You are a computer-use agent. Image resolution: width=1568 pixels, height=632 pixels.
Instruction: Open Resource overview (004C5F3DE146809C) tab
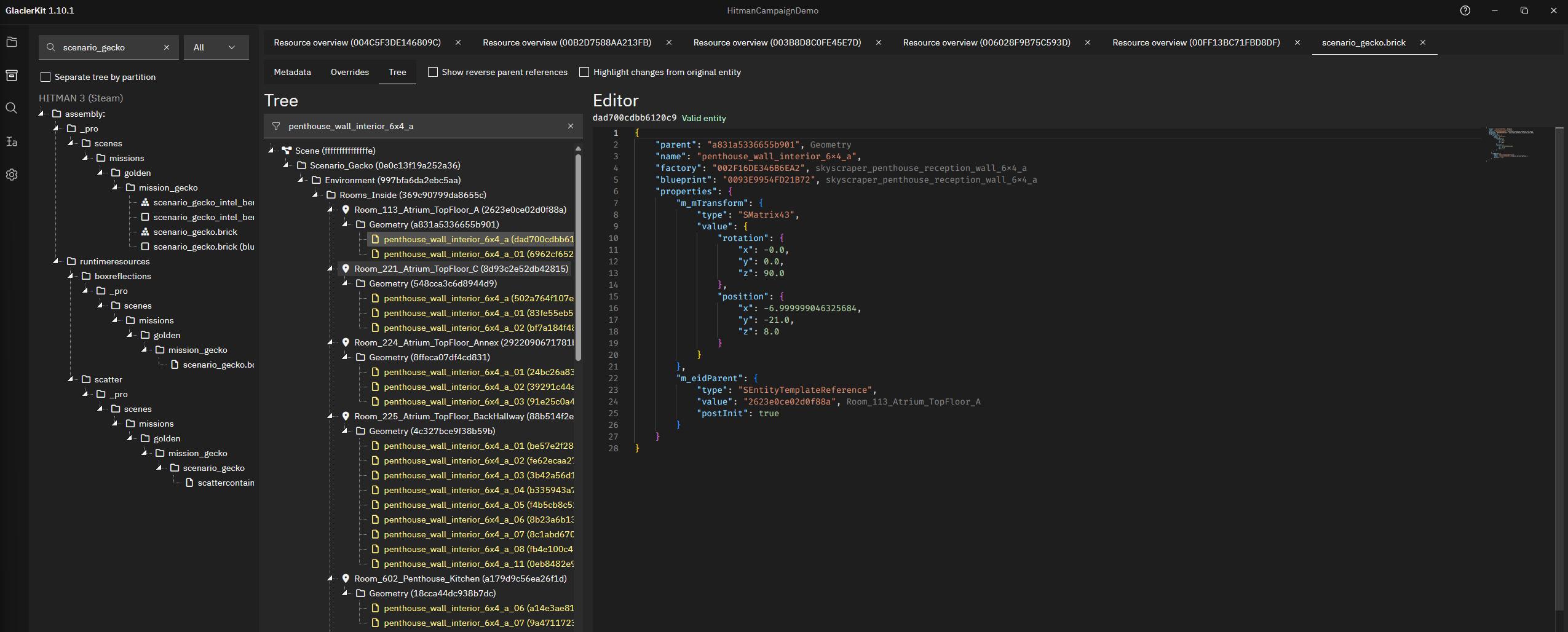pos(357,42)
